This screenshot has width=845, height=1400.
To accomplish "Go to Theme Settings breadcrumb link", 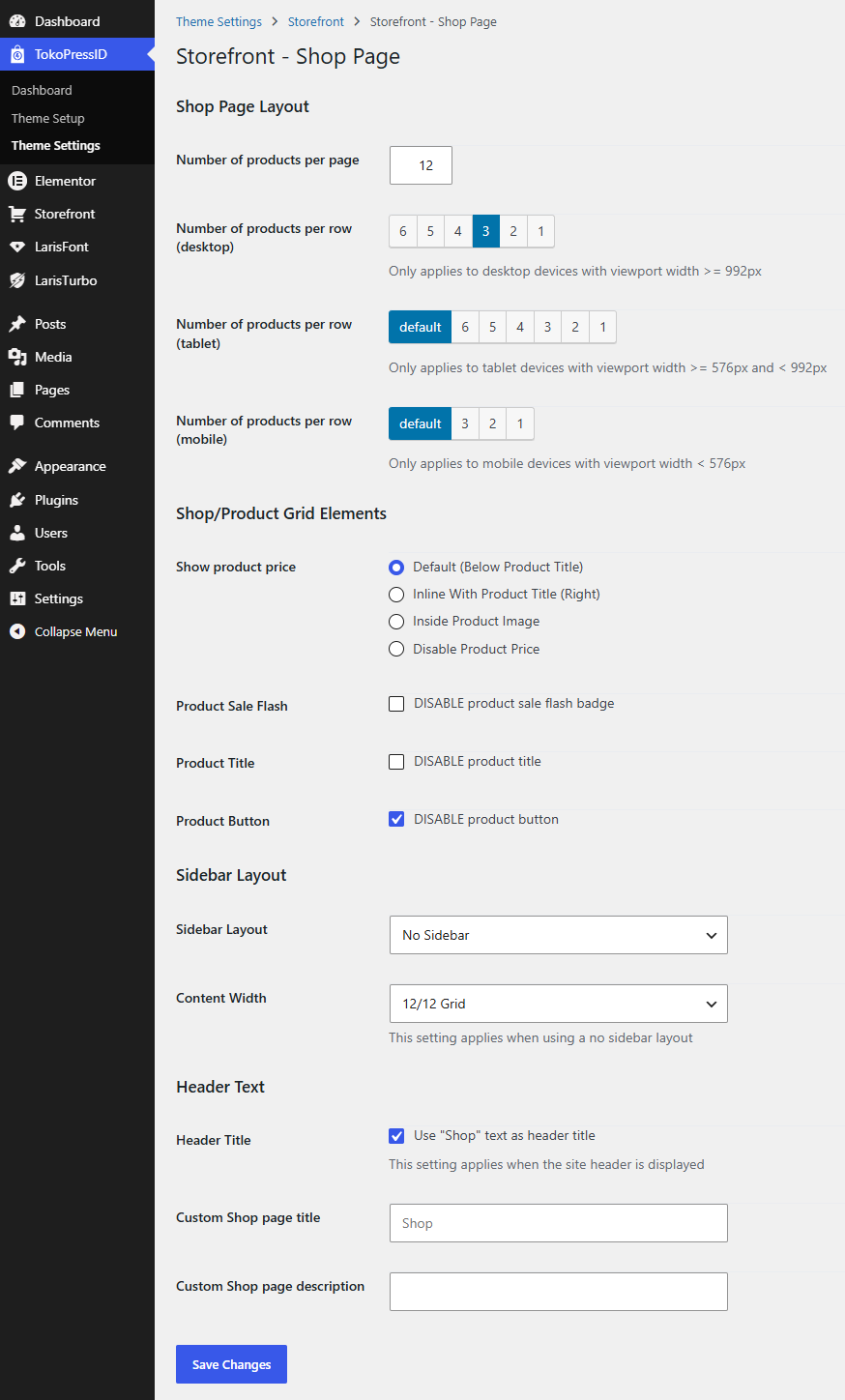I will click(219, 21).
